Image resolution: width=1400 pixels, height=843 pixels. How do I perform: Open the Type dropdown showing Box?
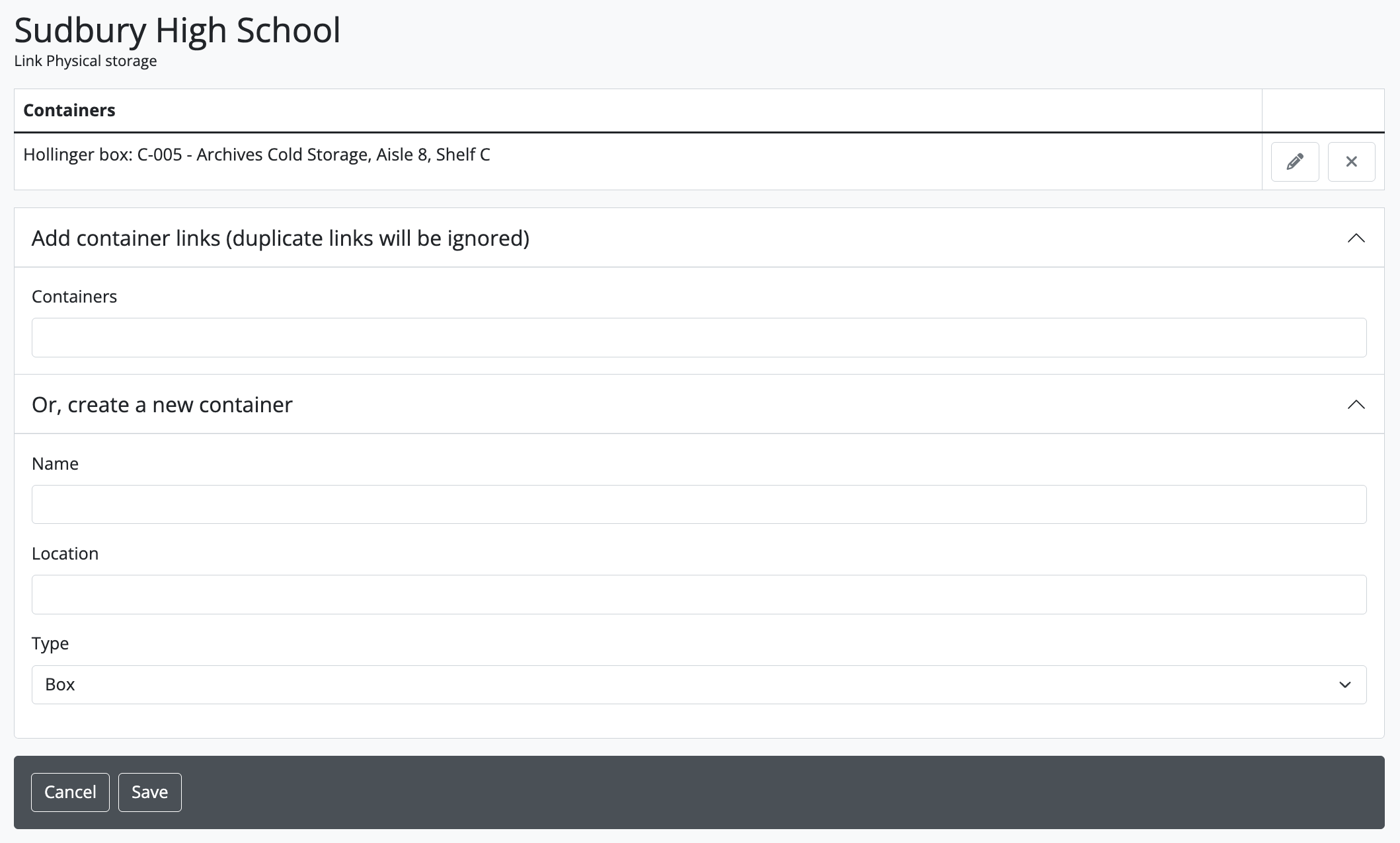(699, 684)
